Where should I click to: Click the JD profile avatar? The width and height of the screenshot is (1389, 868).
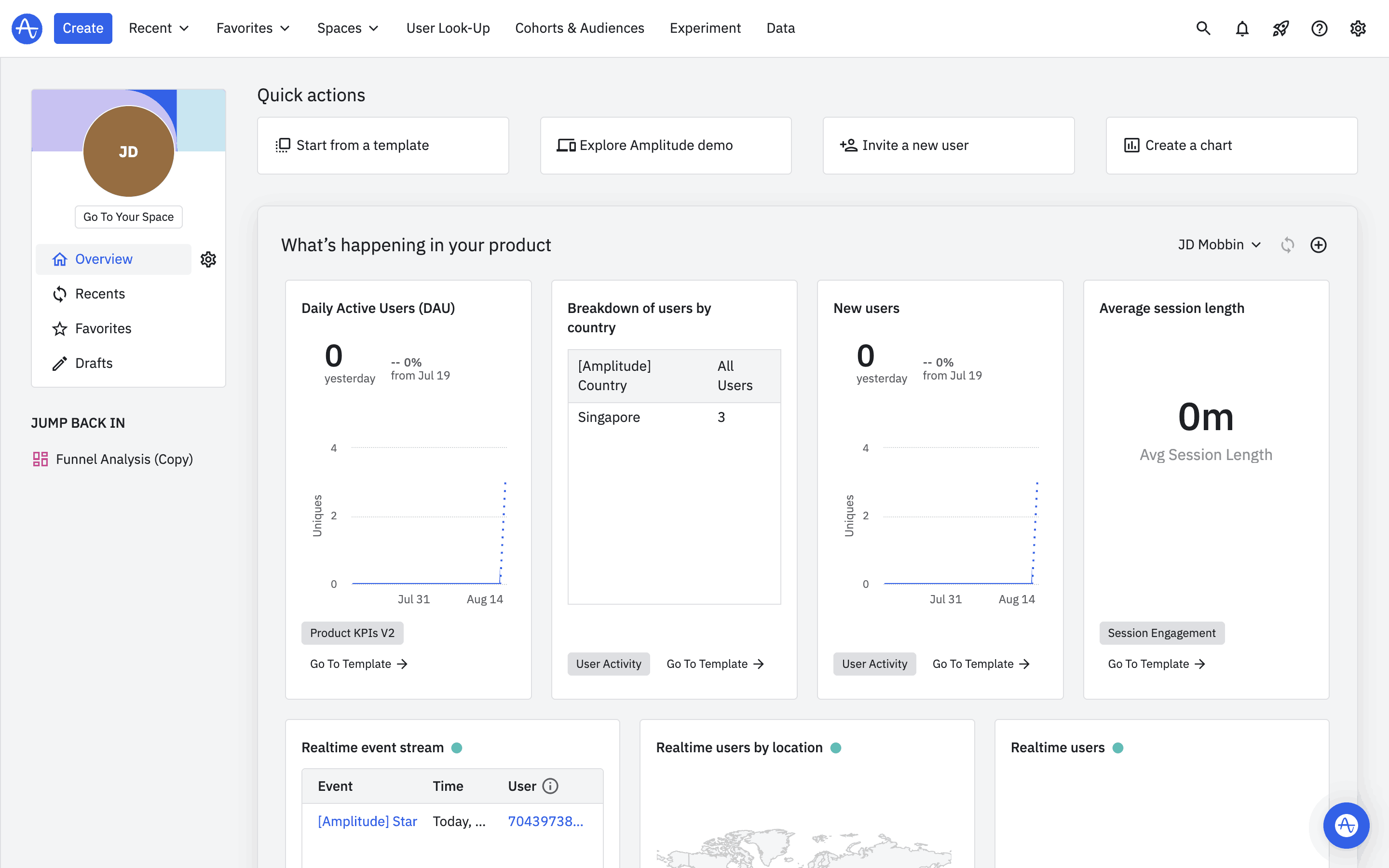[x=129, y=151]
